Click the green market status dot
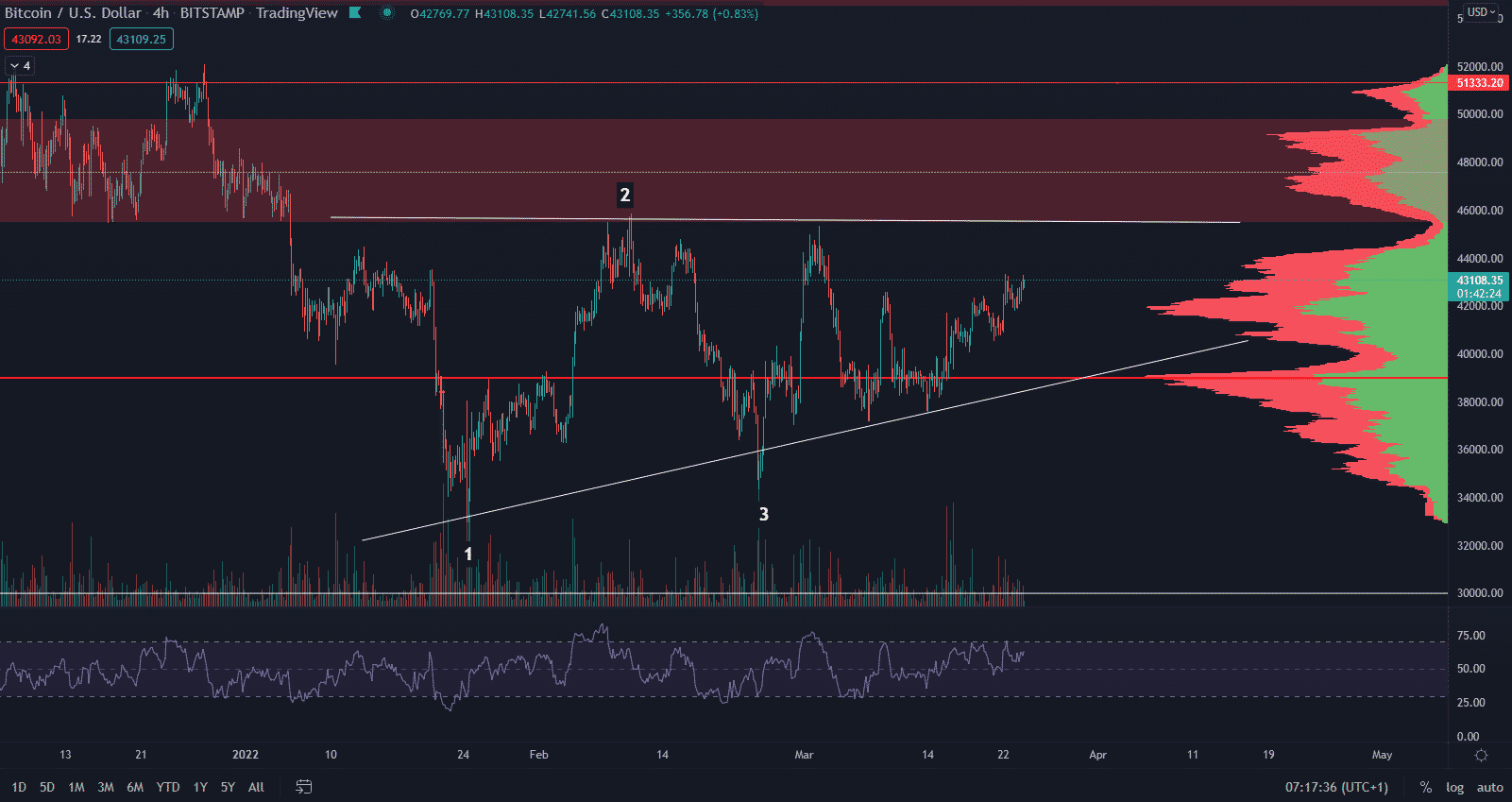1512x802 pixels. pyautogui.click(x=387, y=13)
